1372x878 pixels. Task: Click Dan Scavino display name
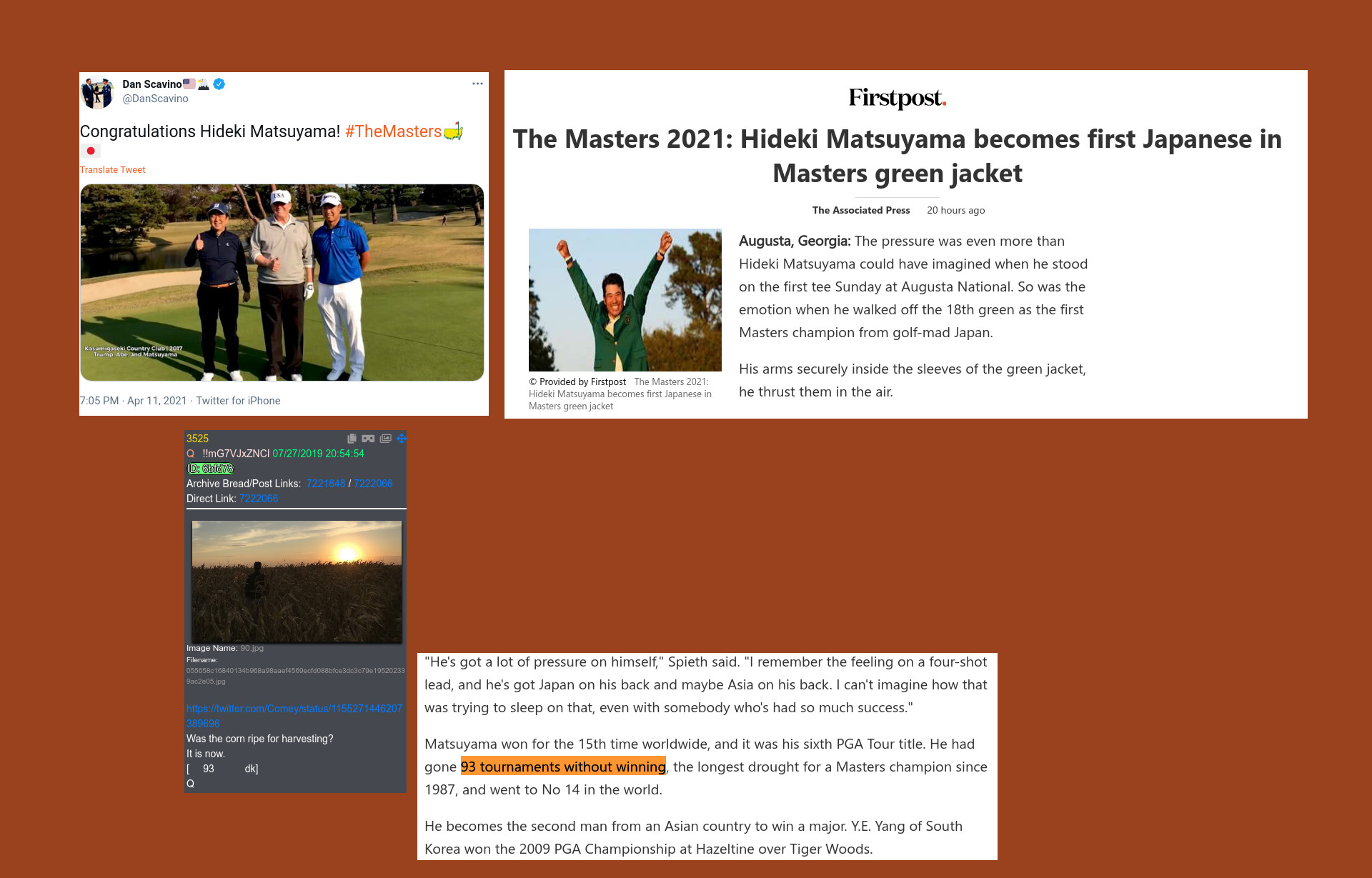pyautogui.click(x=151, y=84)
